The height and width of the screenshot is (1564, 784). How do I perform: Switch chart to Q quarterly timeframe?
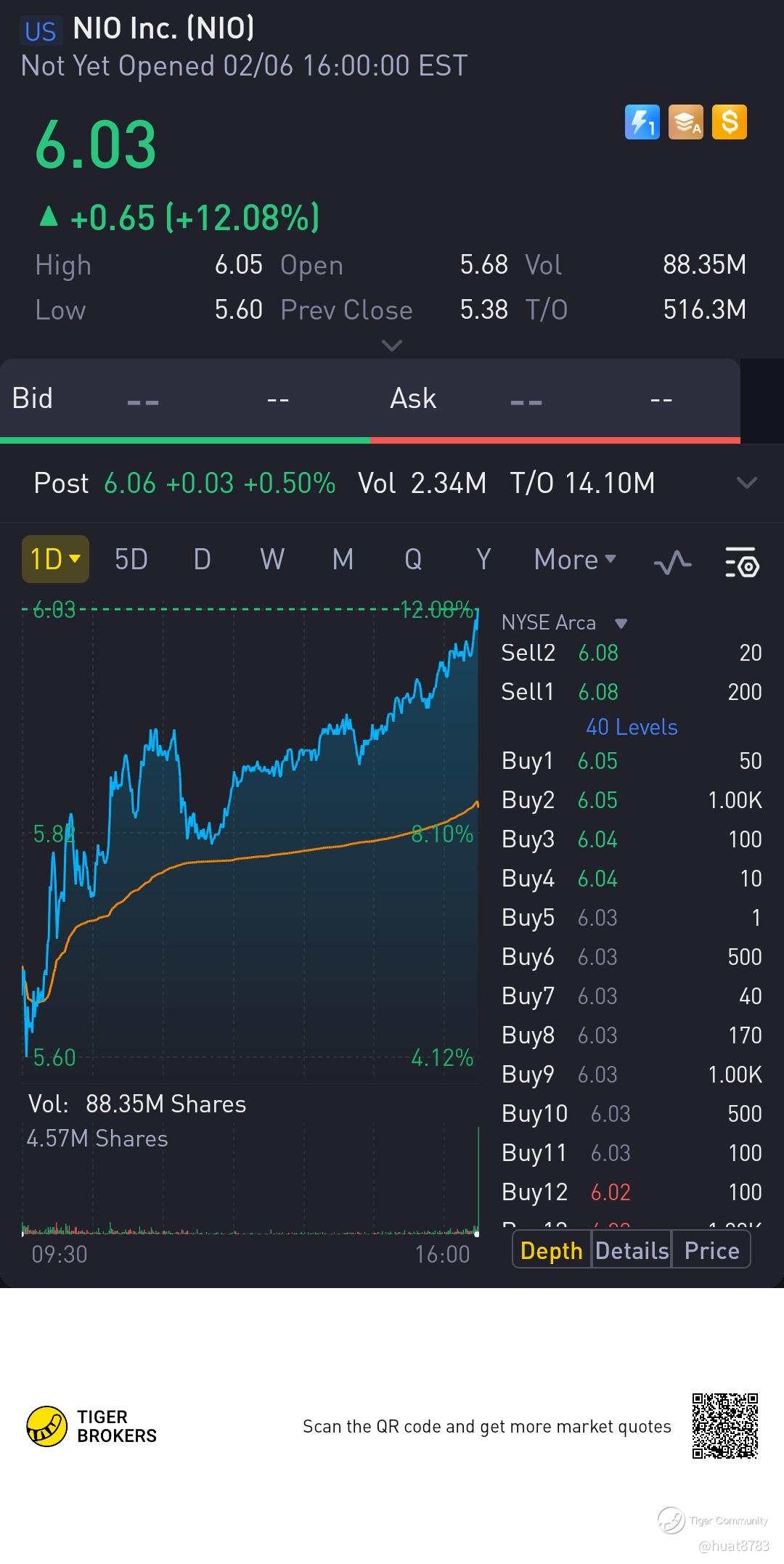(x=413, y=559)
